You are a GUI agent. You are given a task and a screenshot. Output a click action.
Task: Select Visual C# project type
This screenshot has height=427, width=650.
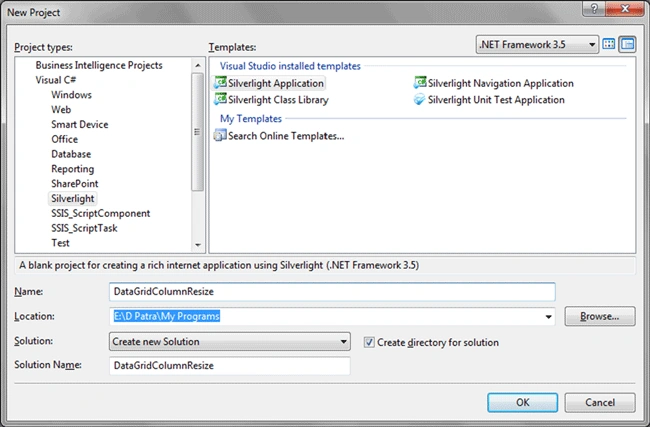(x=56, y=80)
